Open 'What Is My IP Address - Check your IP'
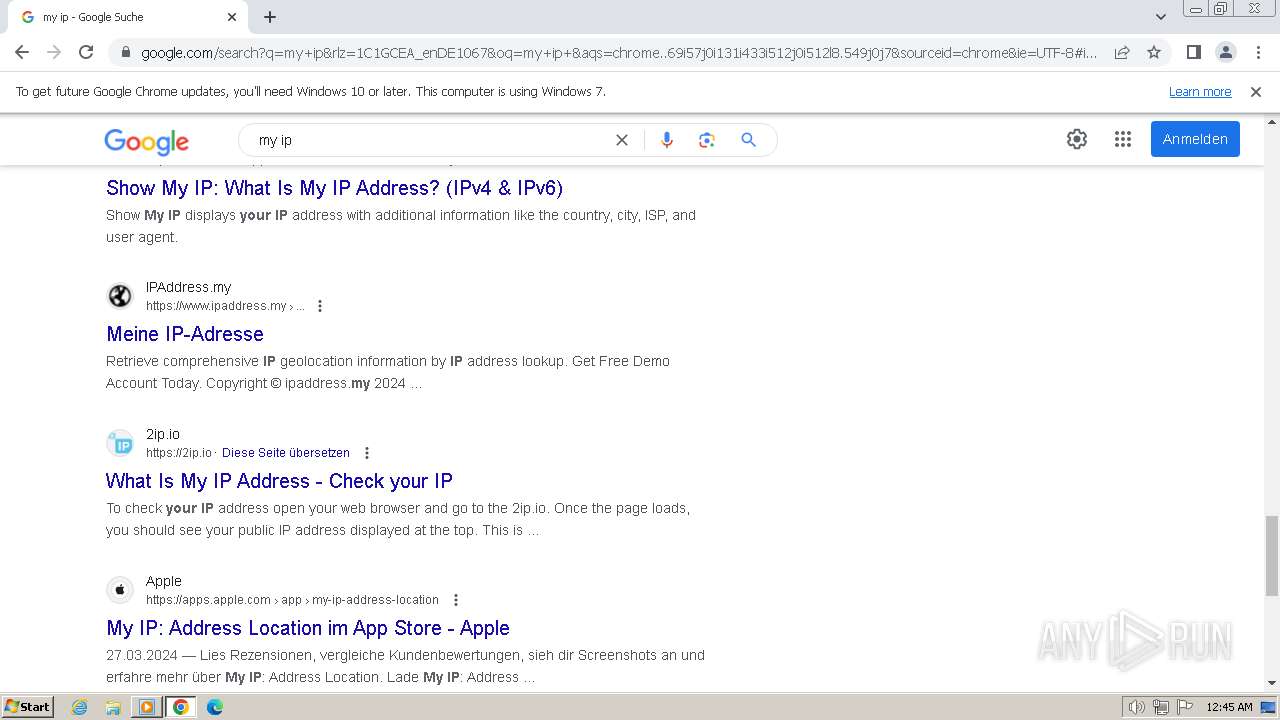Screen dimensions: 1280x720 [x=279, y=481]
